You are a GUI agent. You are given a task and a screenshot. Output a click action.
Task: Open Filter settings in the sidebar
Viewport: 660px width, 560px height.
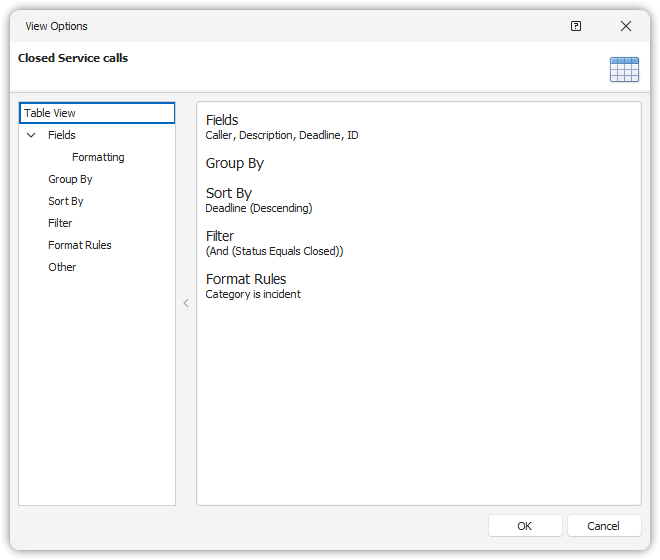[60, 223]
